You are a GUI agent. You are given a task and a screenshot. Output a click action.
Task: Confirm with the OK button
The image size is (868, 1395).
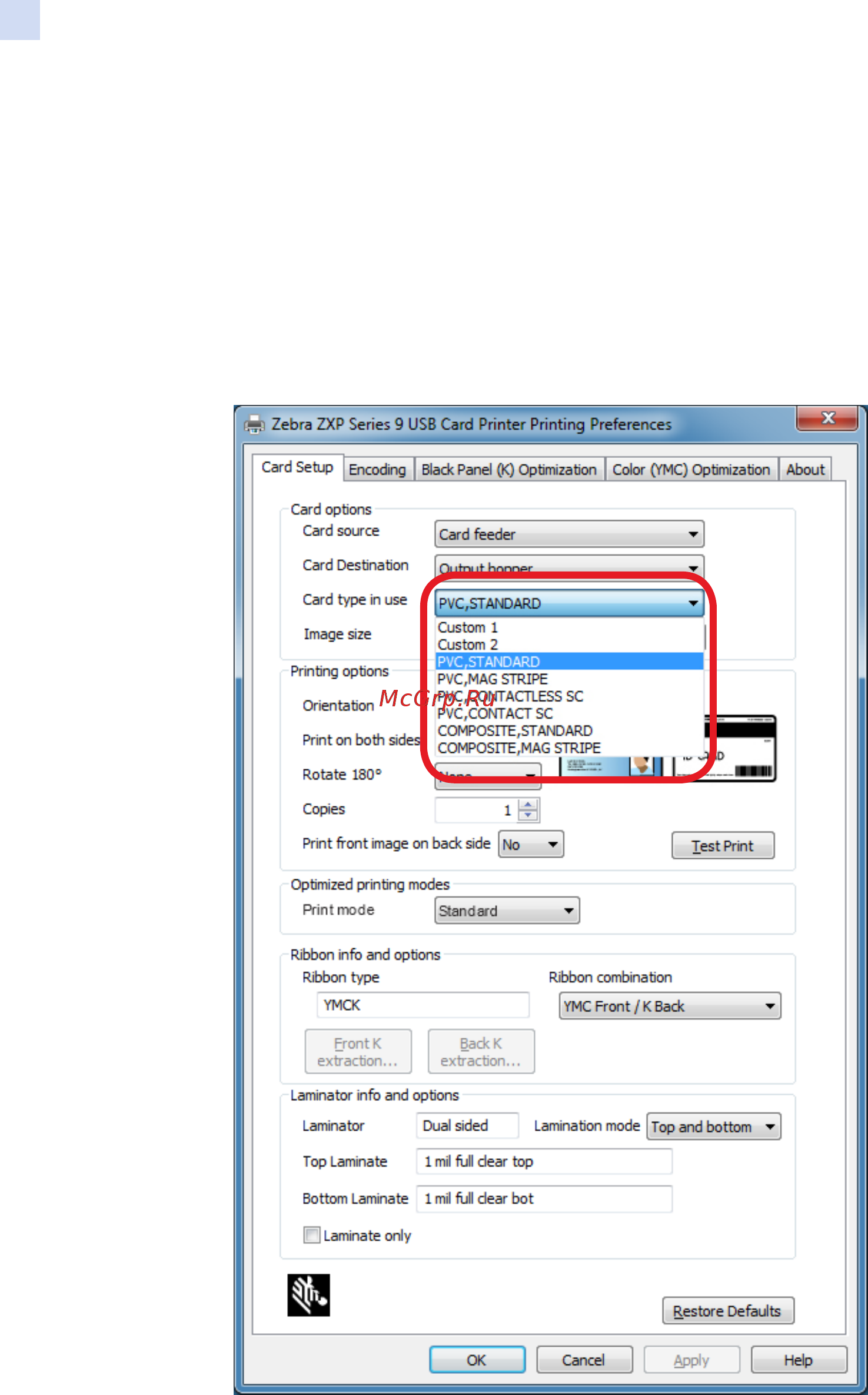click(477, 1360)
